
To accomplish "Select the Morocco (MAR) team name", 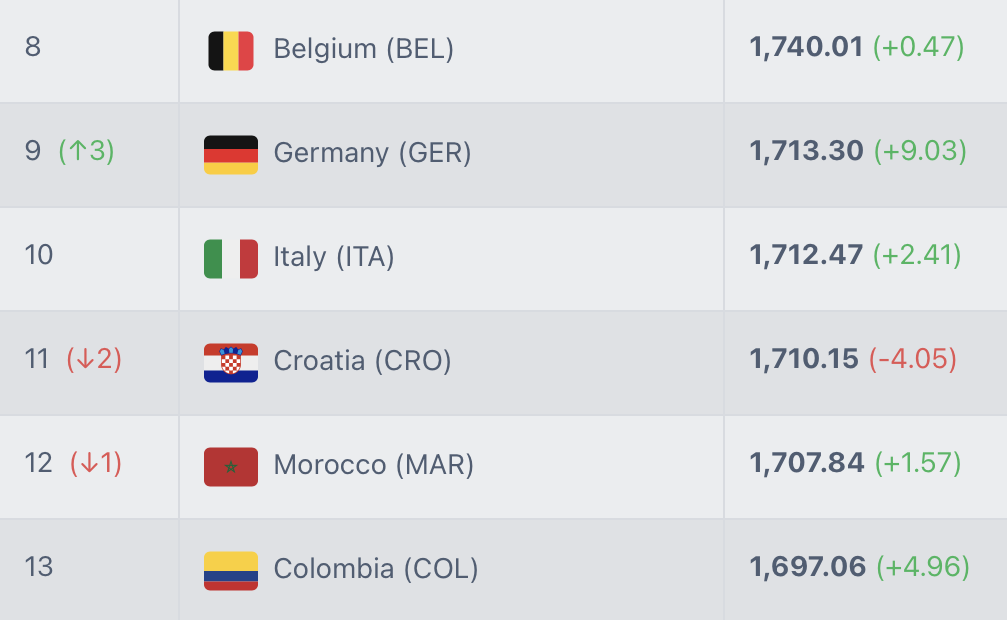I will [373, 465].
